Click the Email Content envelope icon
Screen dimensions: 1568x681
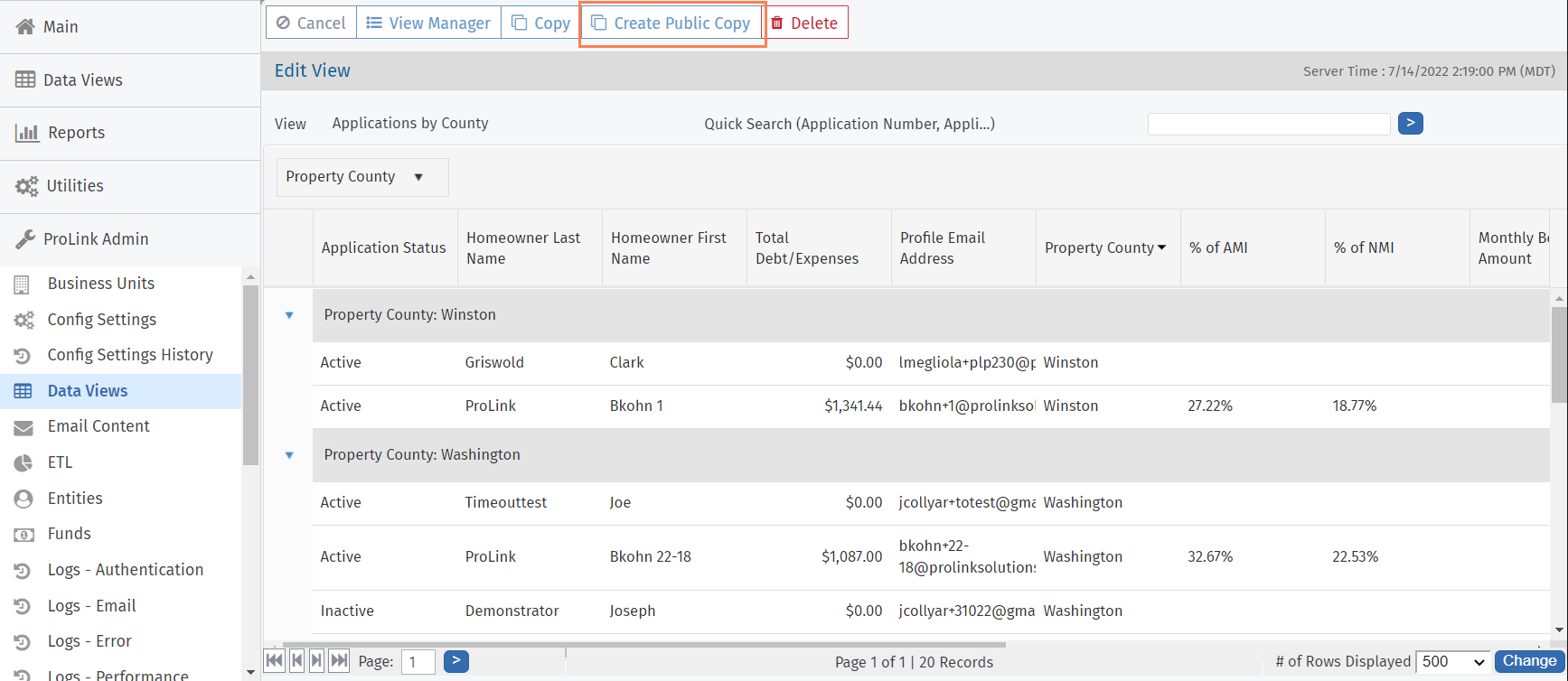23,427
